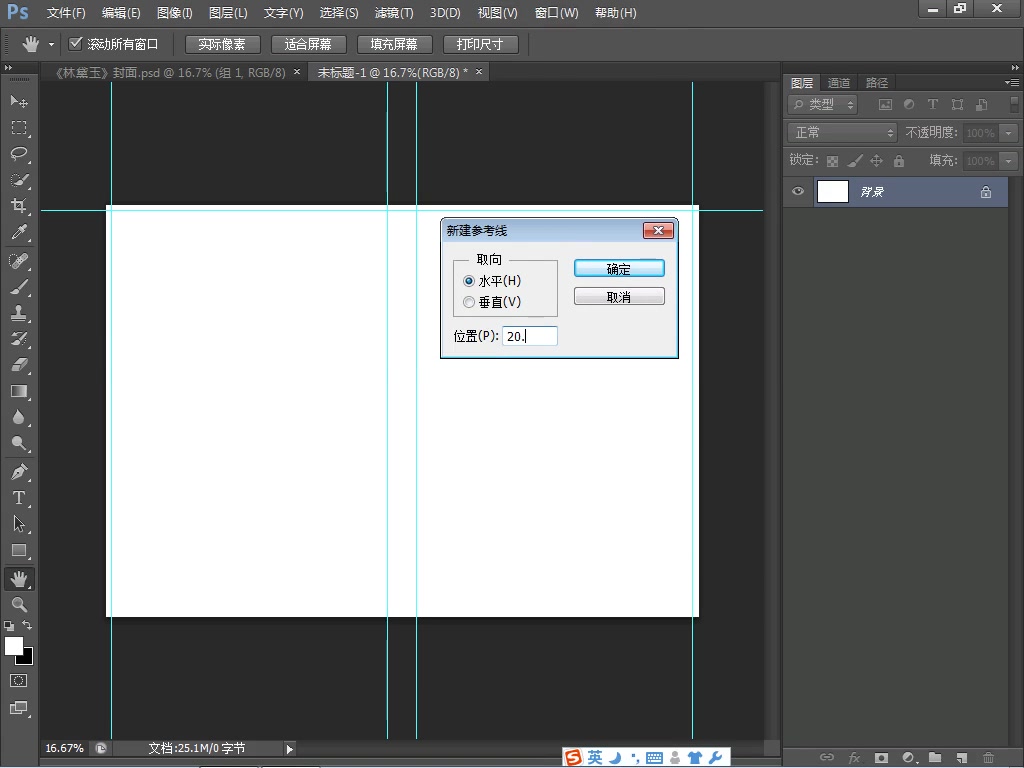Open the 滤镜 menu
This screenshot has height=768, width=1024.
coord(393,13)
